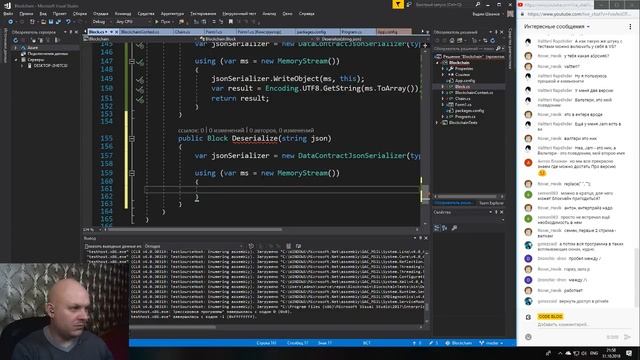Click the YouTube chat three-dot menu icon
640x360 pixels.
tap(630, 27)
